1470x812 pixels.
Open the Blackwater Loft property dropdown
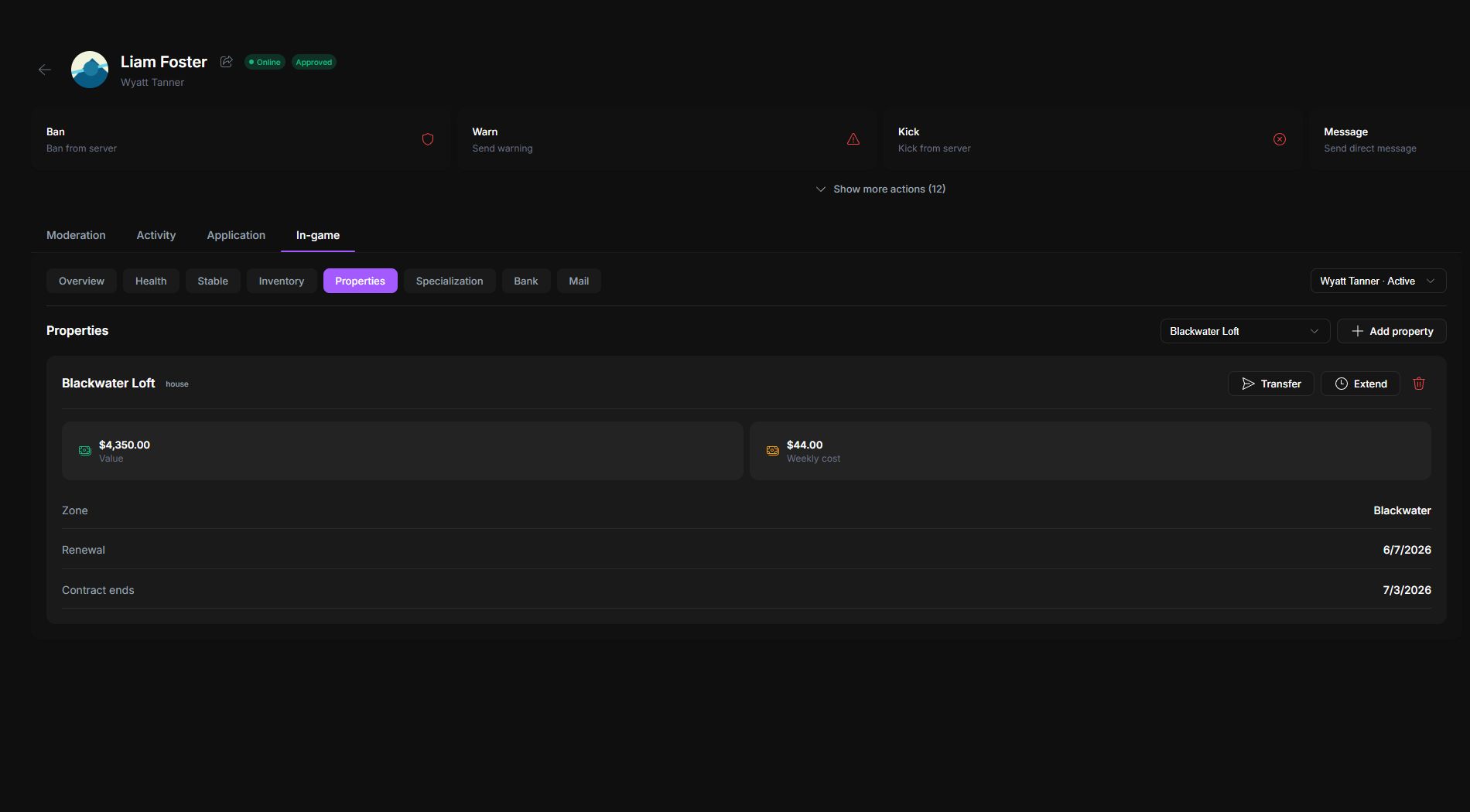click(x=1245, y=331)
